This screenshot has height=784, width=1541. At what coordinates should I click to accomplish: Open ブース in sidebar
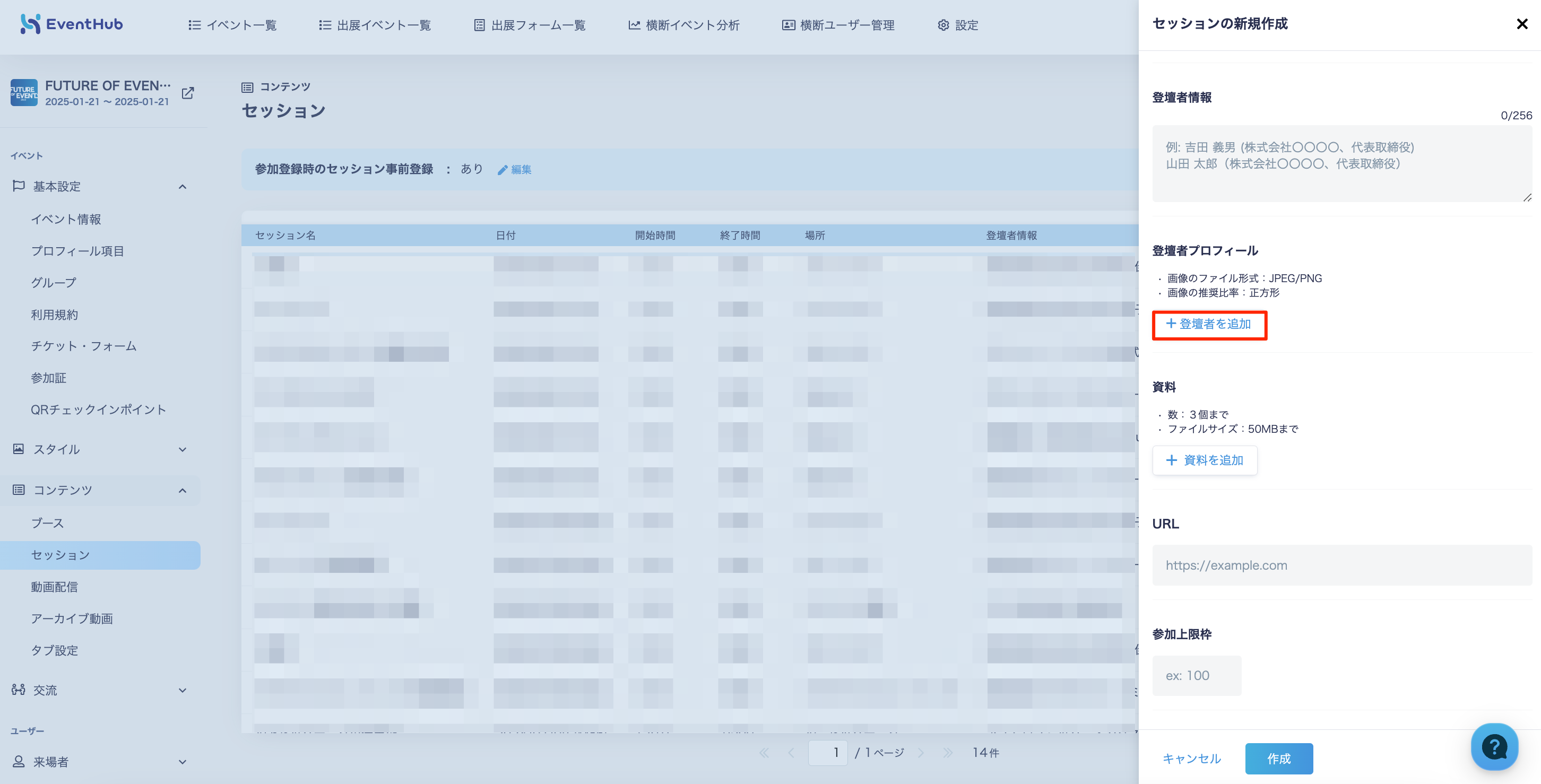click(47, 523)
